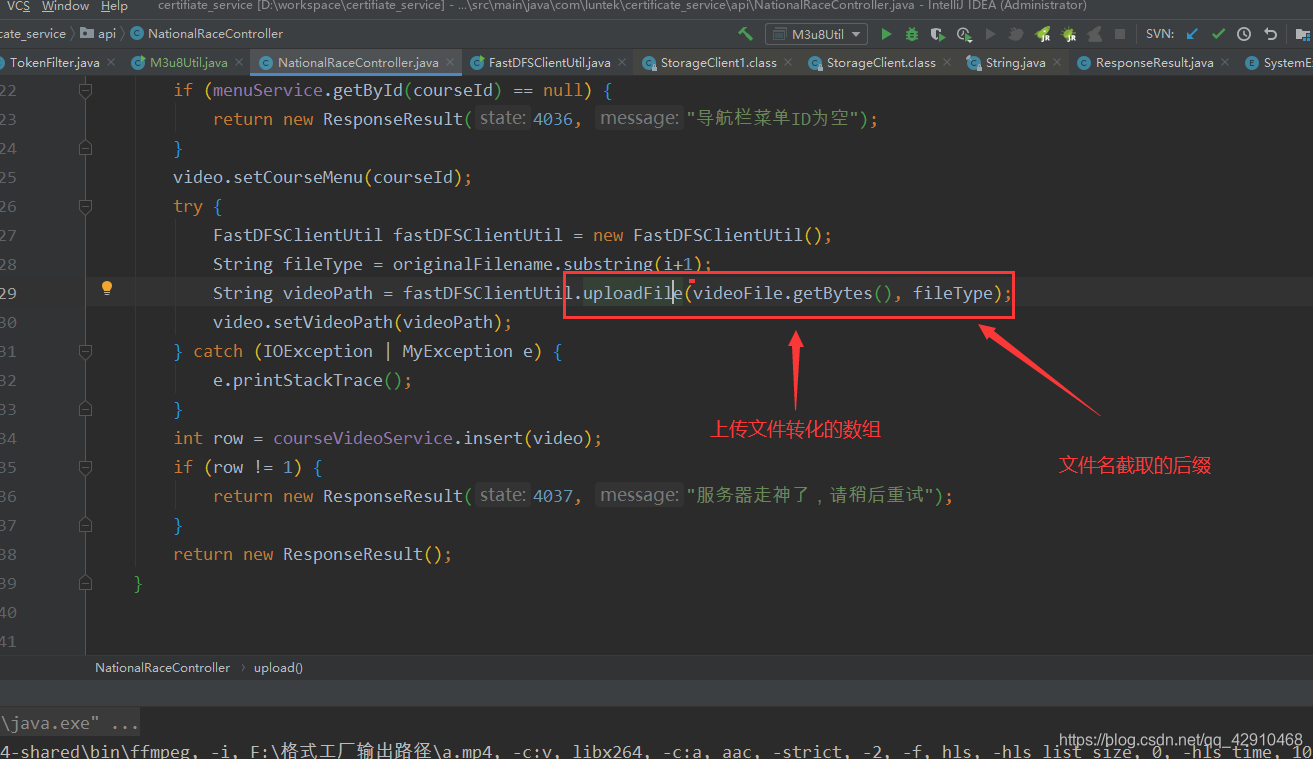Open the Help menu
The width and height of the screenshot is (1313, 759).
[x=114, y=6]
